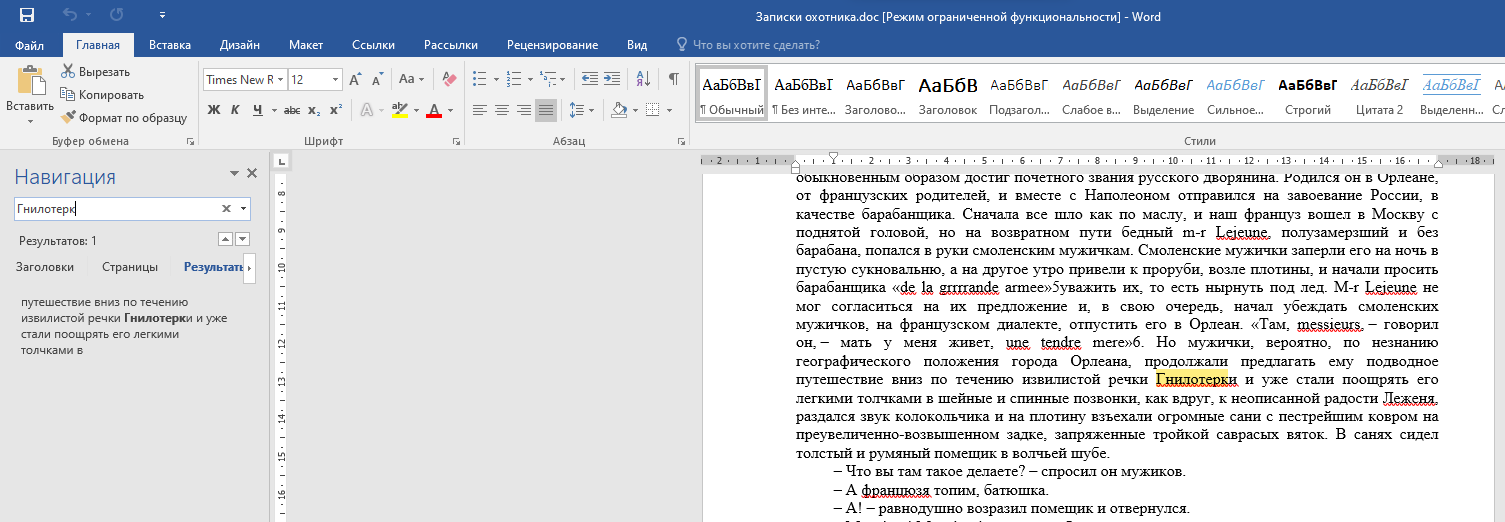The height and width of the screenshot is (522, 1505).
Task: Click the numbered list icon
Action: [x=515, y=79]
